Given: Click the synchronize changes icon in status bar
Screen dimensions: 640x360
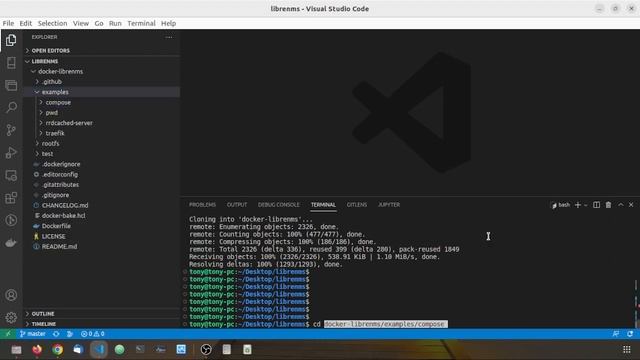Looking at the screenshot, I should point(56,334).
